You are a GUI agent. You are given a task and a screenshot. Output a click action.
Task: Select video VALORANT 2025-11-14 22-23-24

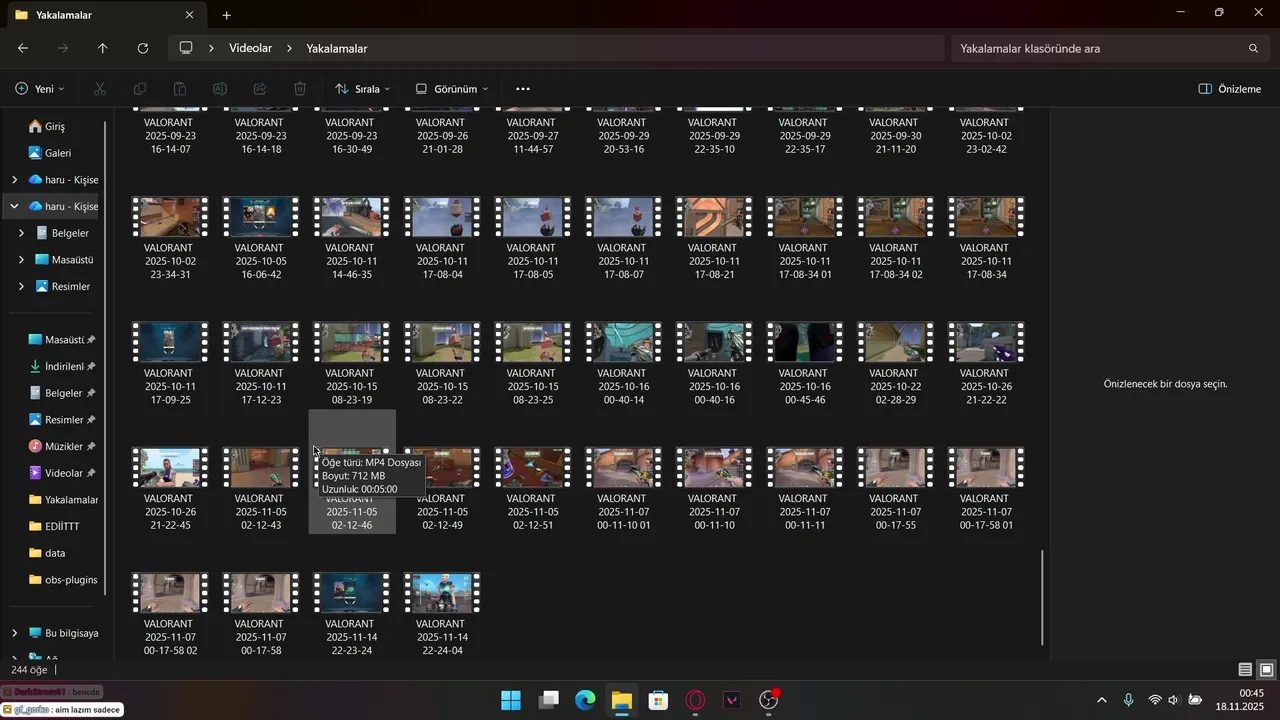click(x=350, y=614)
